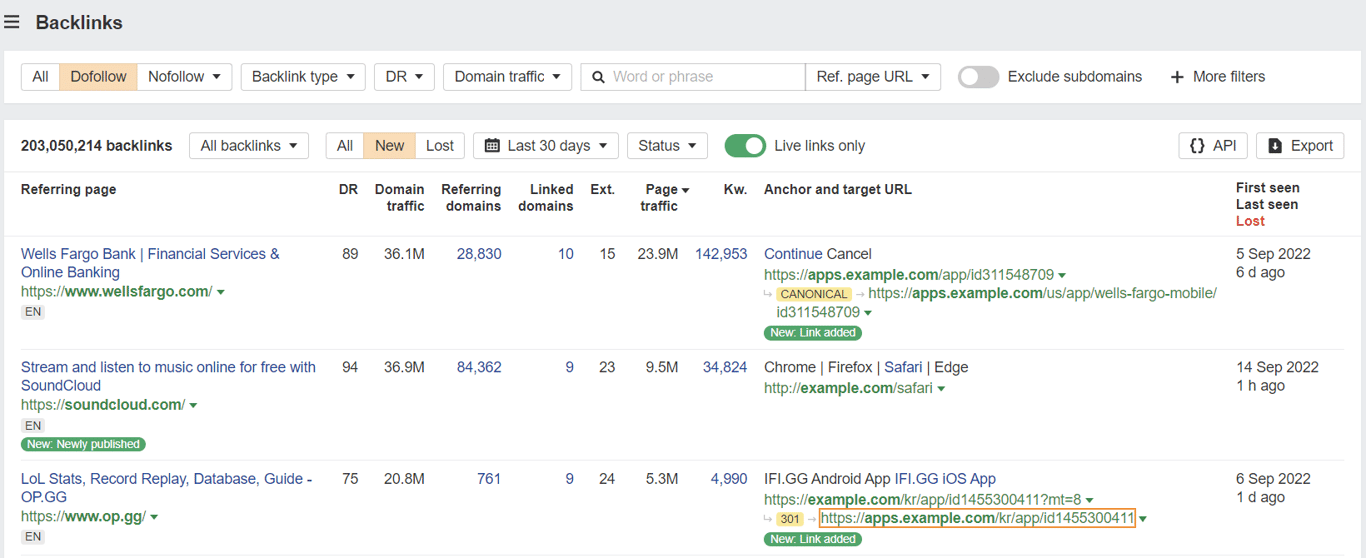This screenshot has width=1366, height=558.
Task: Click the Word or phrase search field
Action: click(x=704, y=77)
